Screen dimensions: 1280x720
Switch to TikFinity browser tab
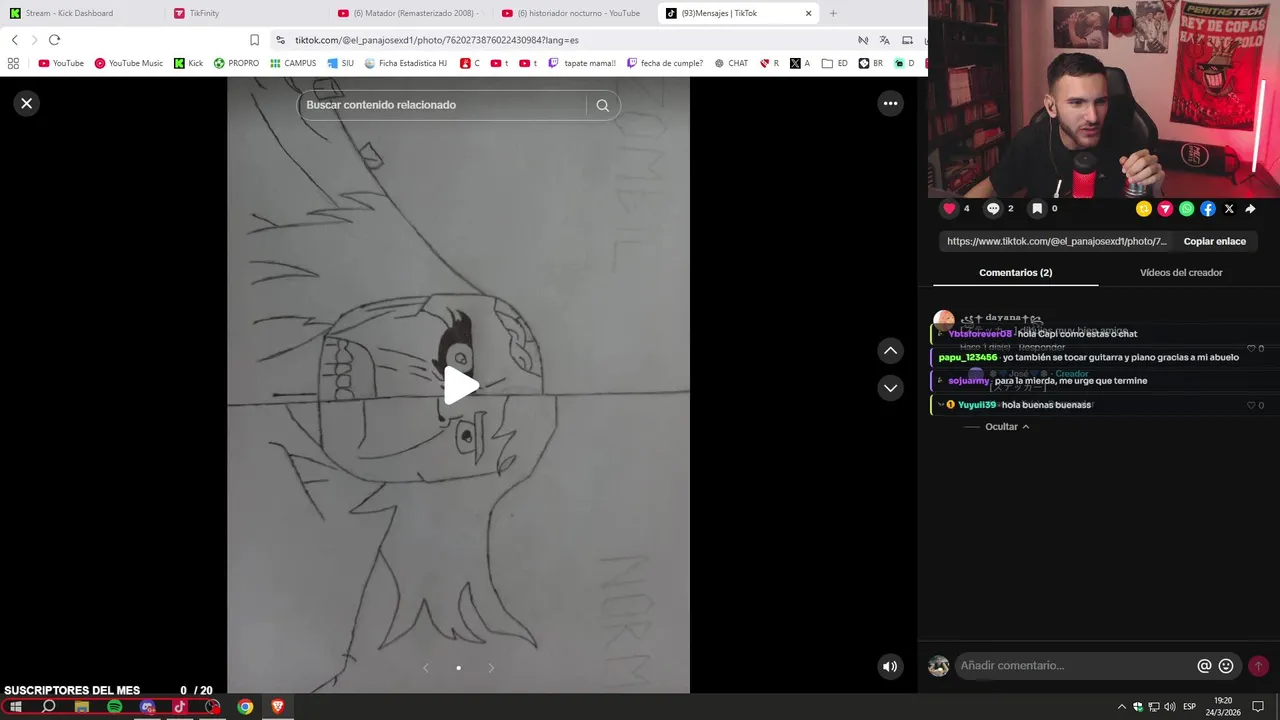tap(244, 13)
